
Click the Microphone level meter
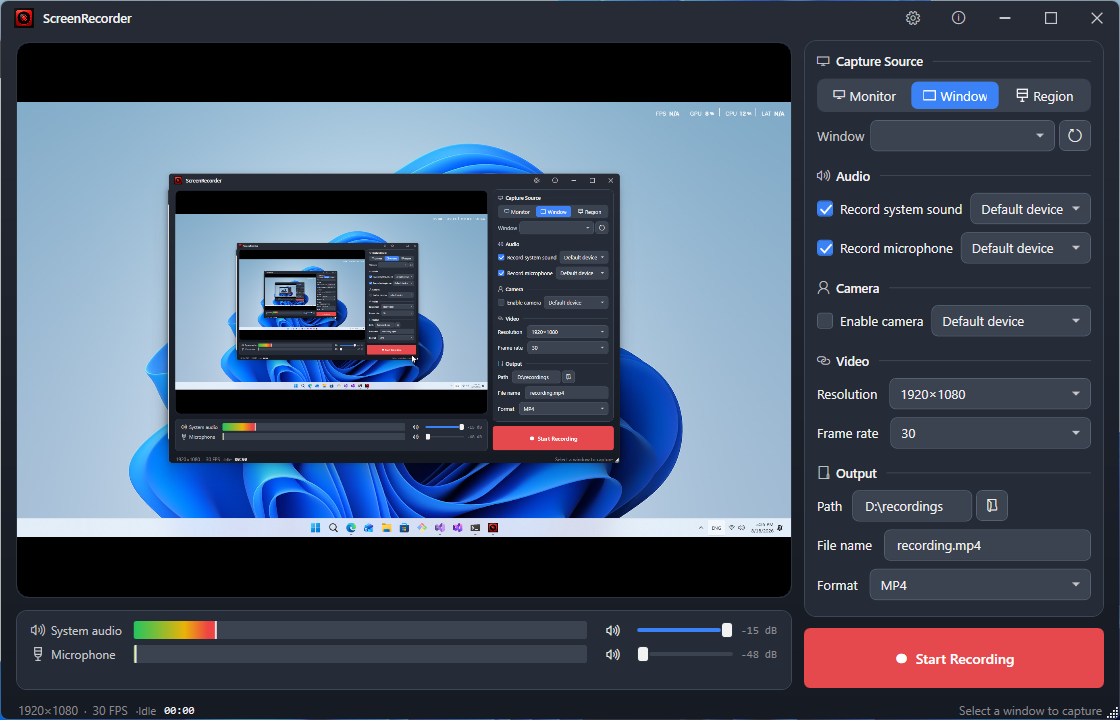pyautogui.click(x=360, y=654)
